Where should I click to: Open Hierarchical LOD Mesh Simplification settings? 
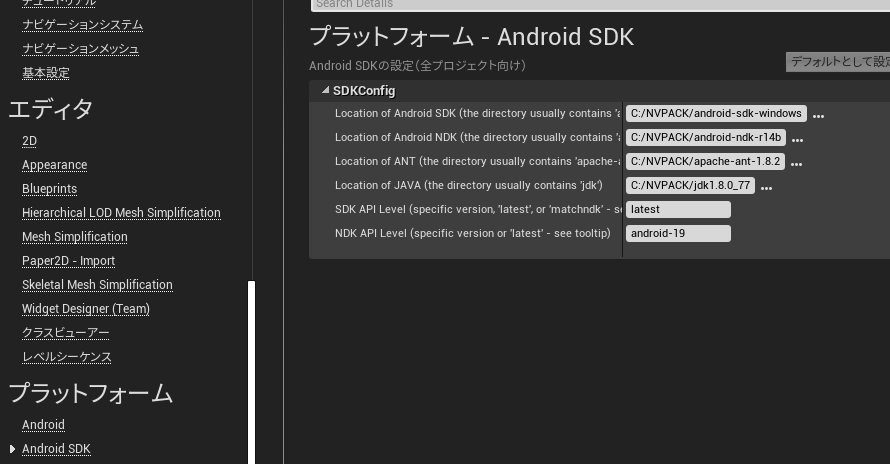pos(121,212)
